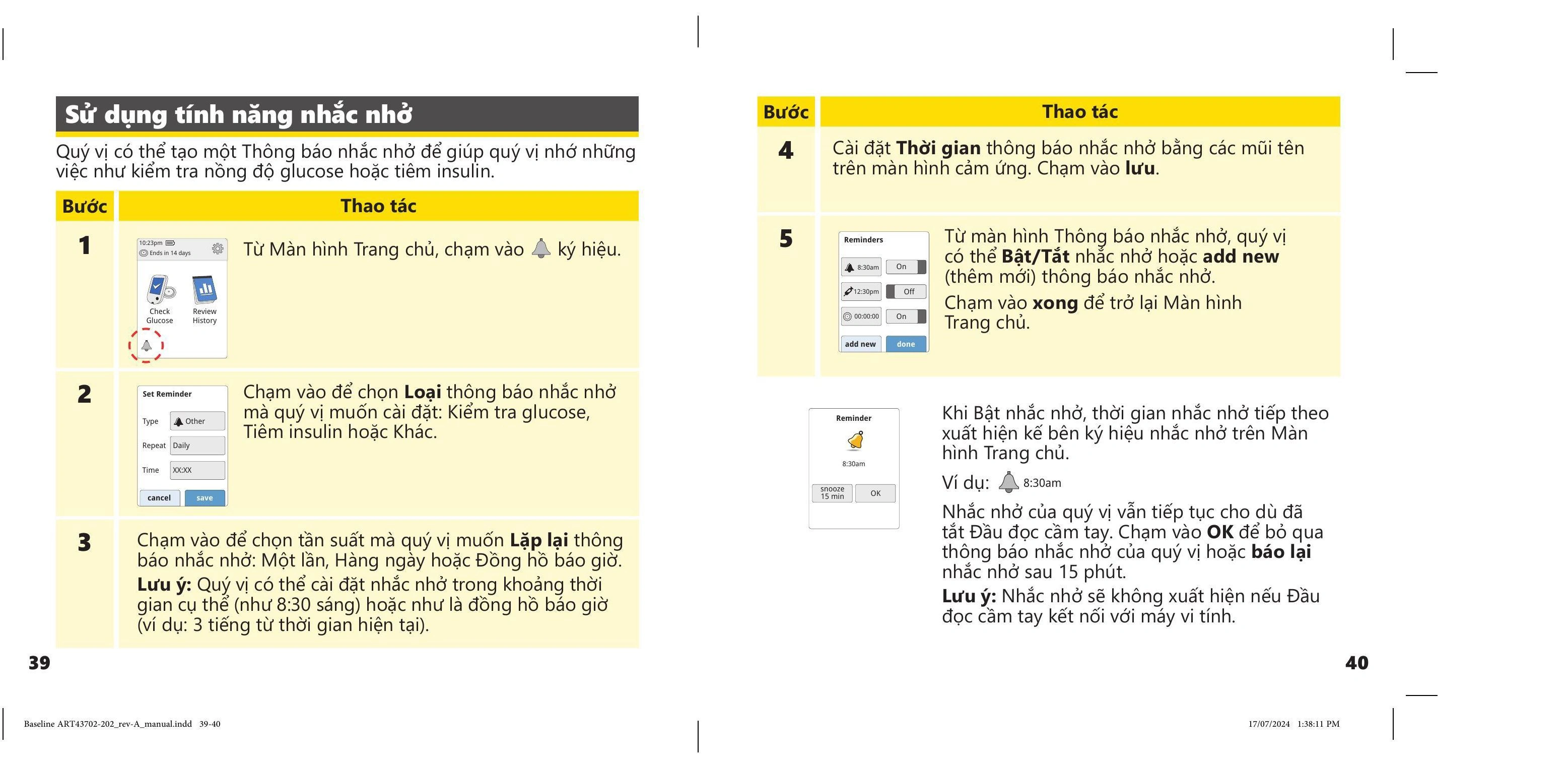Click the yellow ringing bell in Reminder popup
Image resolution: width=1568 pixels, height=759 pixels.
click(x=855, y=440)
